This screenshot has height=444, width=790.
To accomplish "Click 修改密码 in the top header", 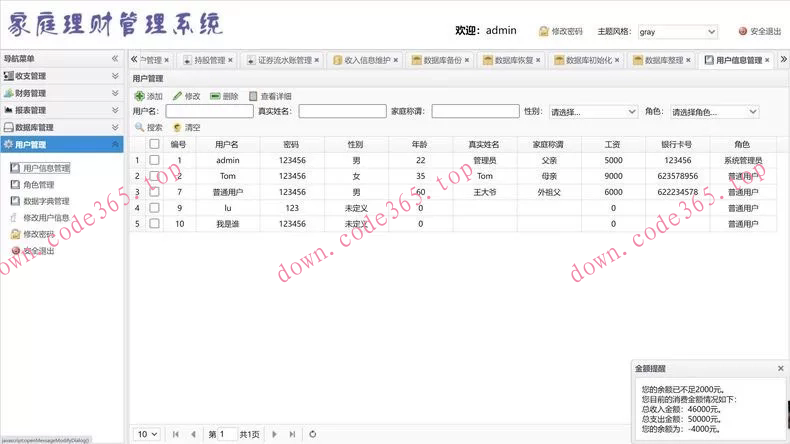I will point(560,31).
